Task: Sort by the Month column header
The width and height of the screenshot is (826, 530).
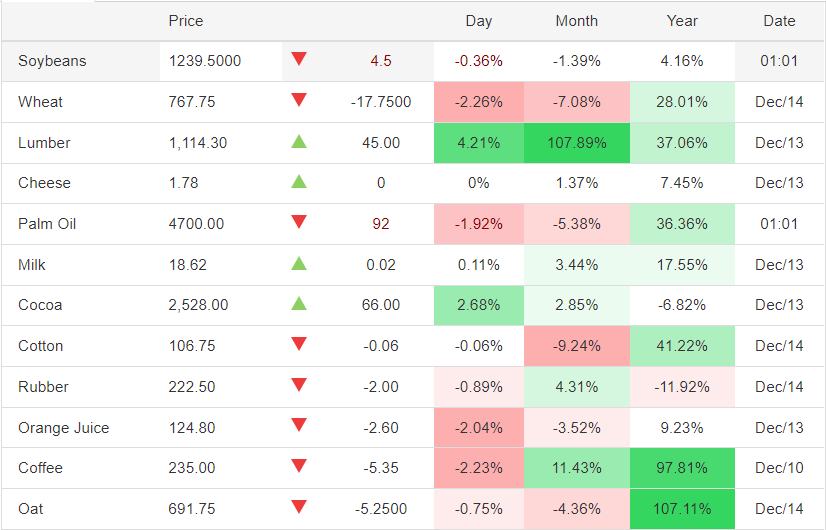Action: [x=576, y=21]
